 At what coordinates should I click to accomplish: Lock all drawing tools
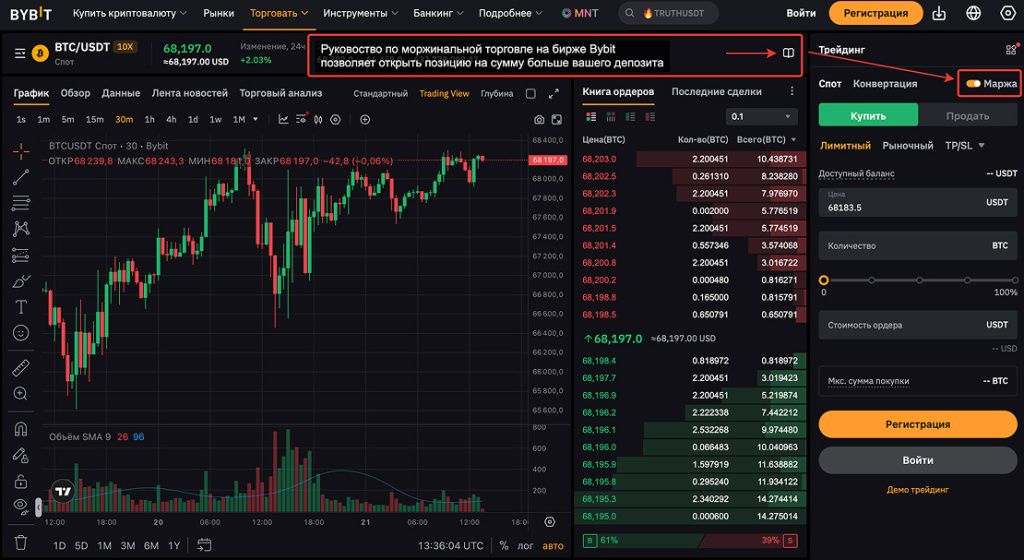[x=21, y=481]
